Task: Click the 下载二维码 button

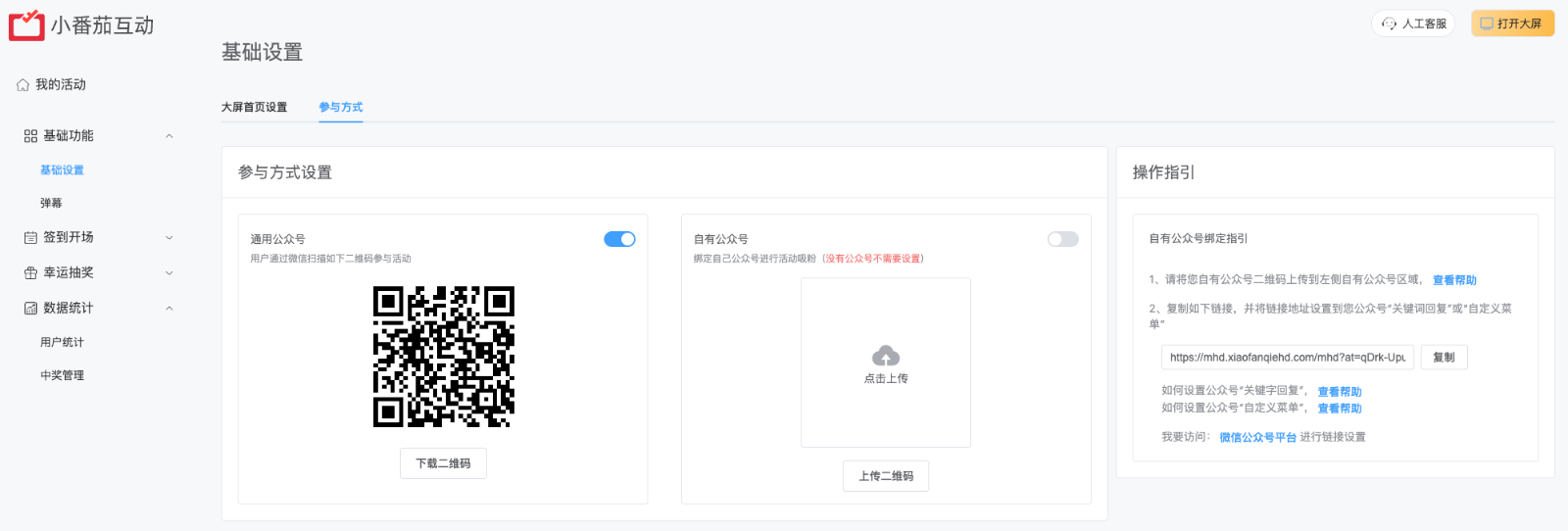Action: [x=443, y=463]
